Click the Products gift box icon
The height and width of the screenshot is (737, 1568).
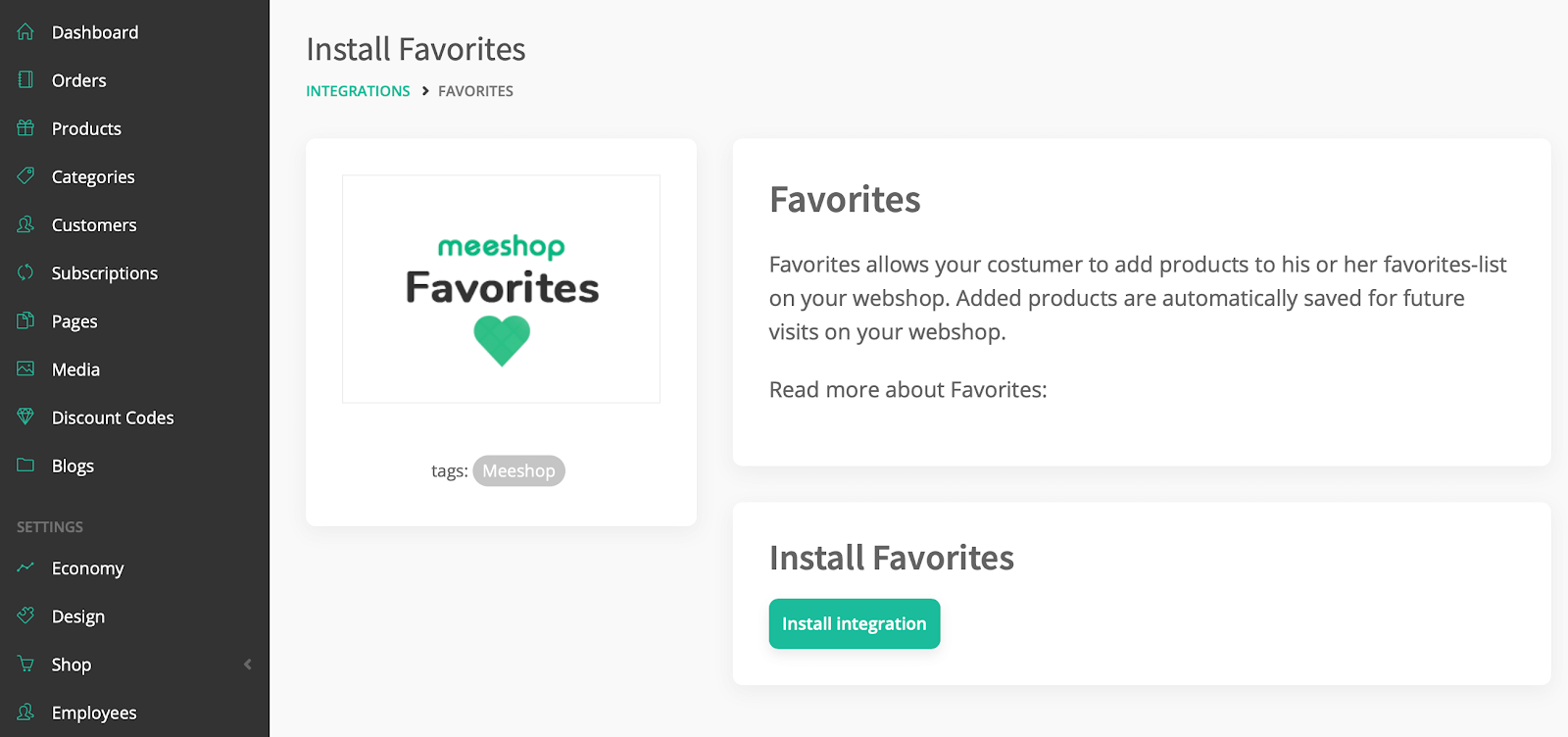25,128
